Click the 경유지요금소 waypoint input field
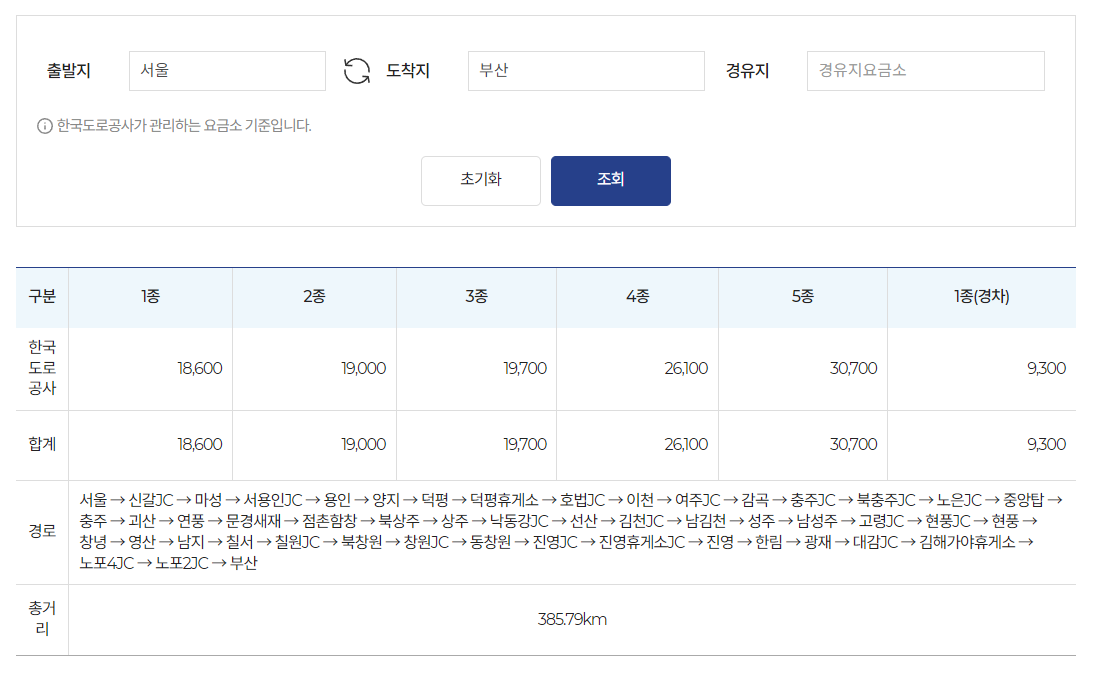 [925, 71]
